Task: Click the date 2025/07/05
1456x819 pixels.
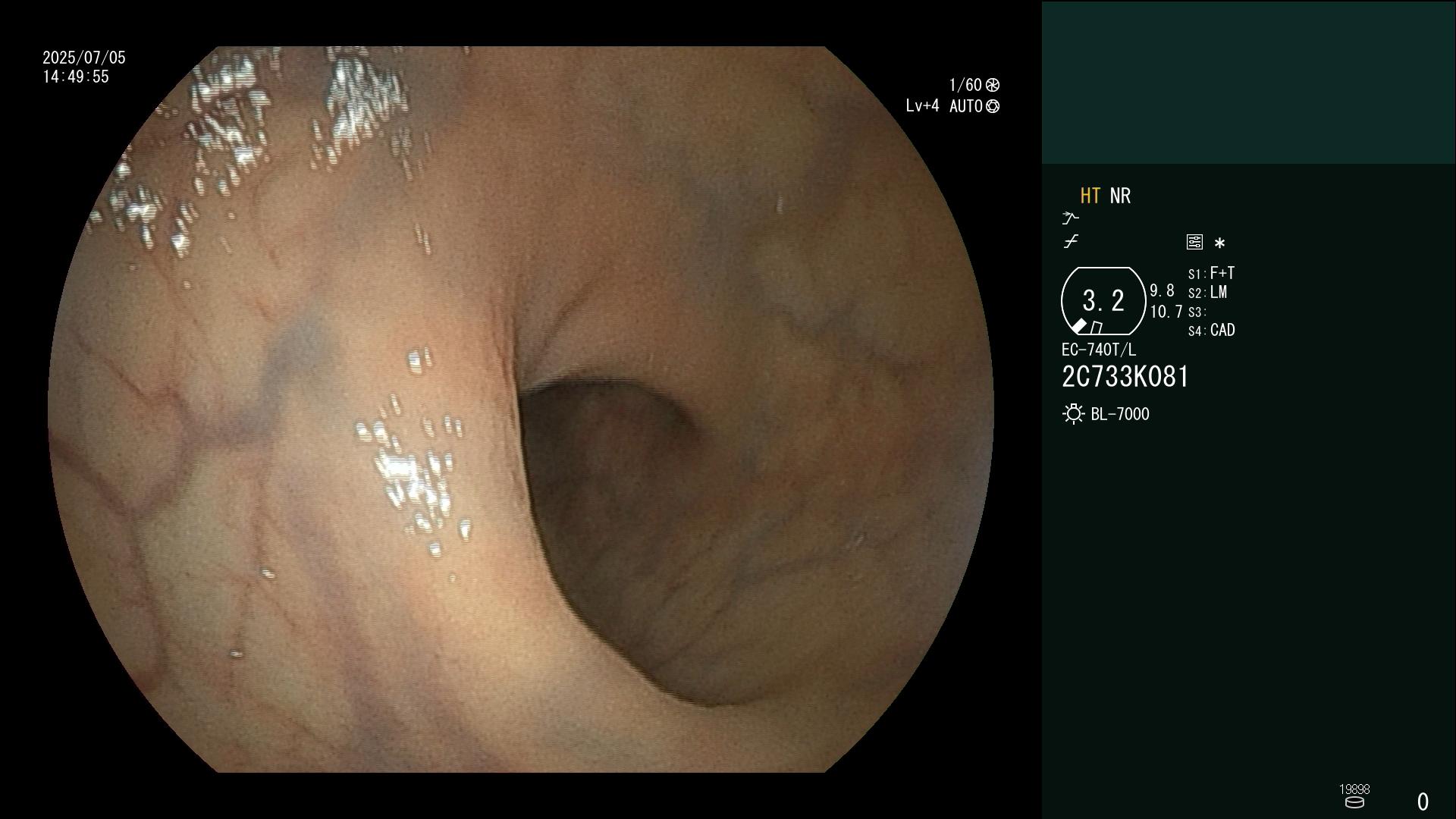Action: click(84, 58)
